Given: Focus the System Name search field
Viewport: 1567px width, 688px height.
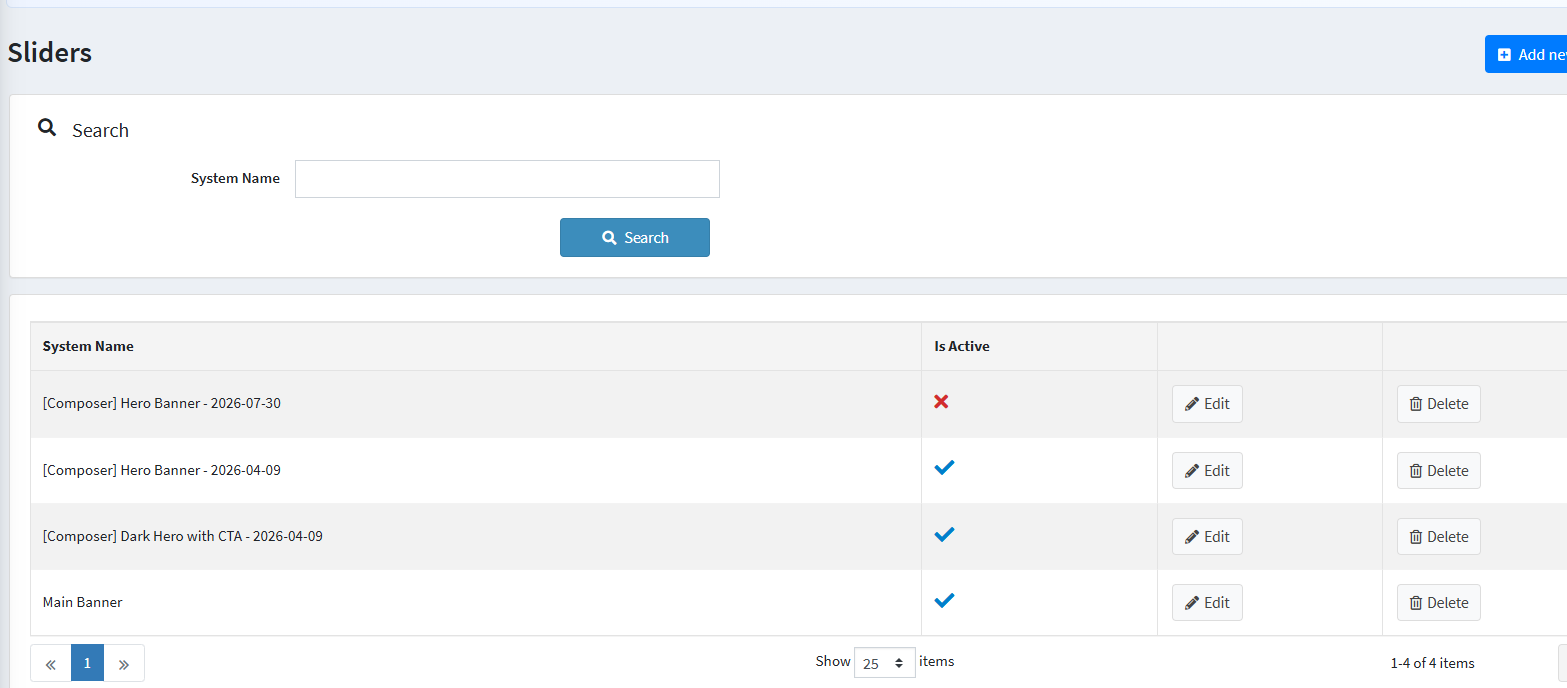Looking at the screenshot, I should 507,179.
